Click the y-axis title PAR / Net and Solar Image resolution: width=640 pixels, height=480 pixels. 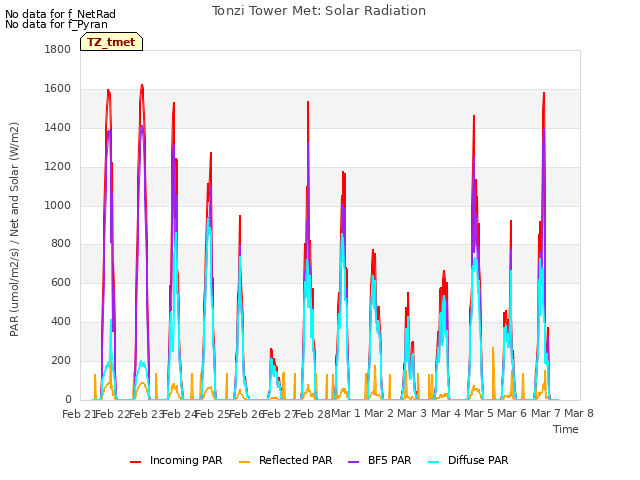pos(14,229)
